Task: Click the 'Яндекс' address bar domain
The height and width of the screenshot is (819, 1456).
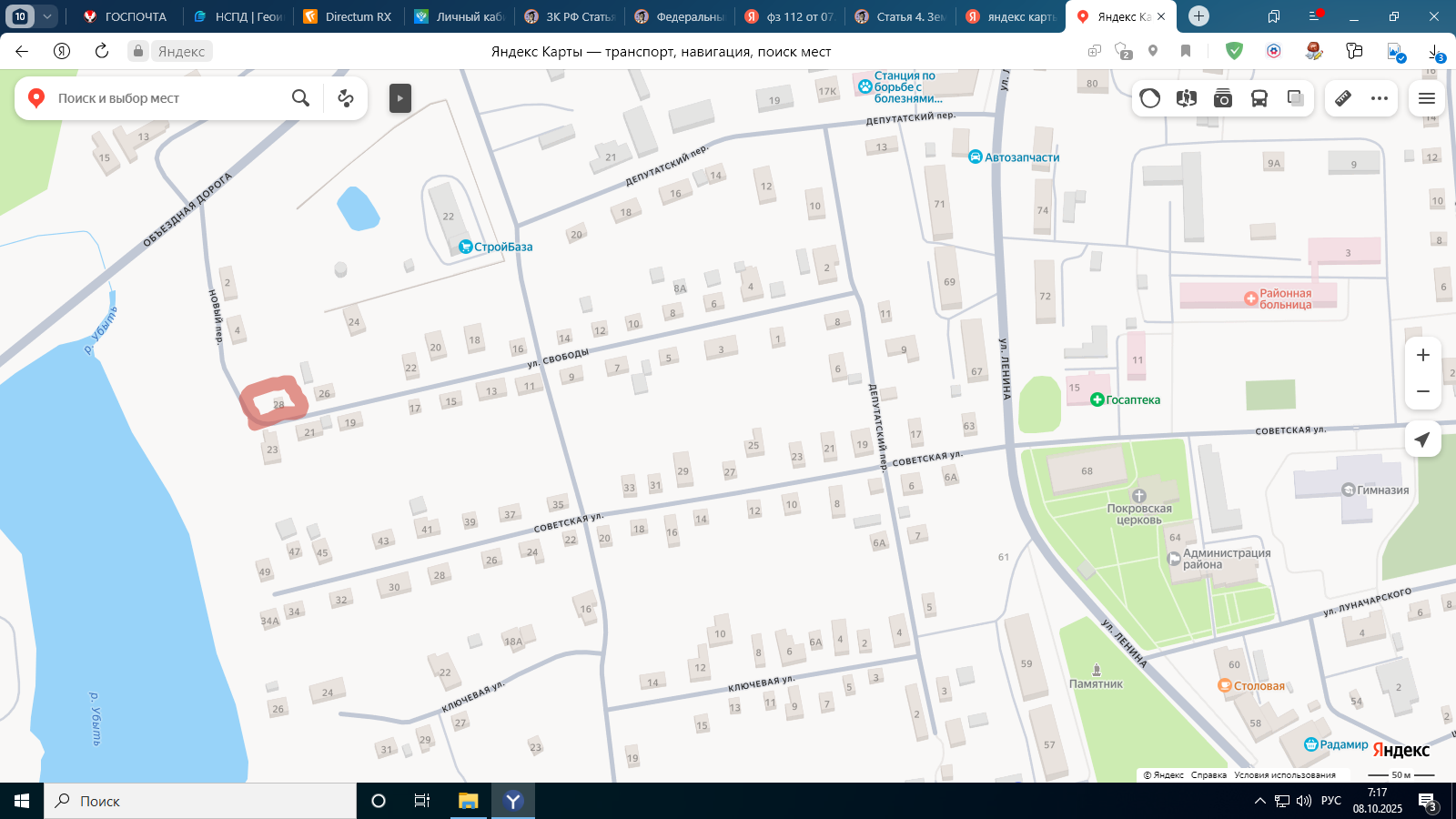Action: [182, 52]
